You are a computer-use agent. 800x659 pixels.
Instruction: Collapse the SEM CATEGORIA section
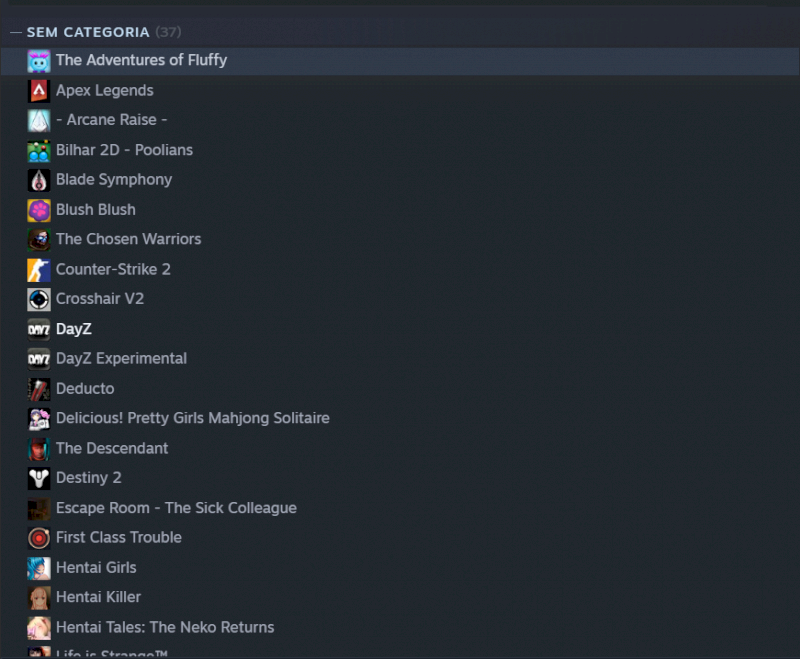[x=16, y=33]
